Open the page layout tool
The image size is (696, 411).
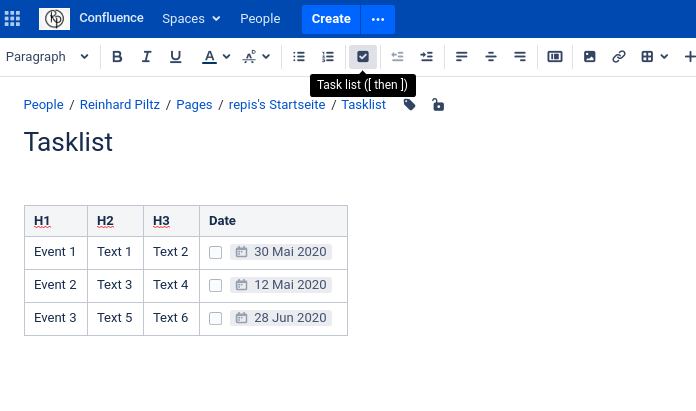pos(555,57)
